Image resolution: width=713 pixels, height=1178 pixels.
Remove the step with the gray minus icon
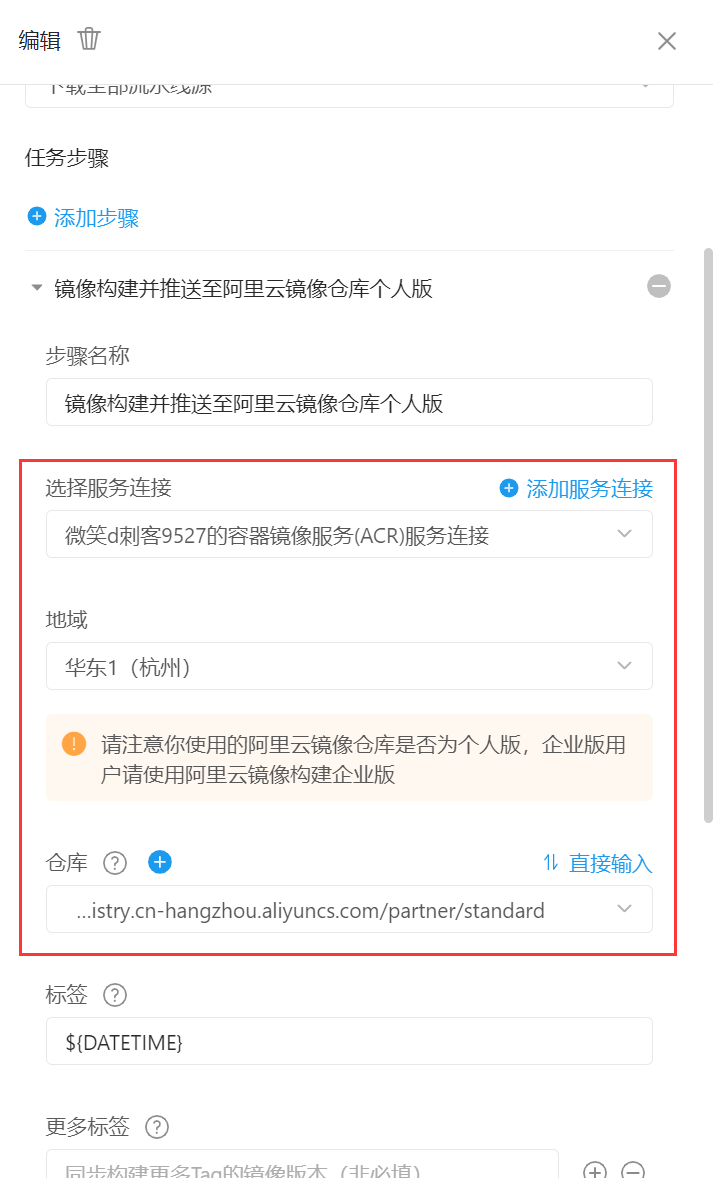coord(659,286)
